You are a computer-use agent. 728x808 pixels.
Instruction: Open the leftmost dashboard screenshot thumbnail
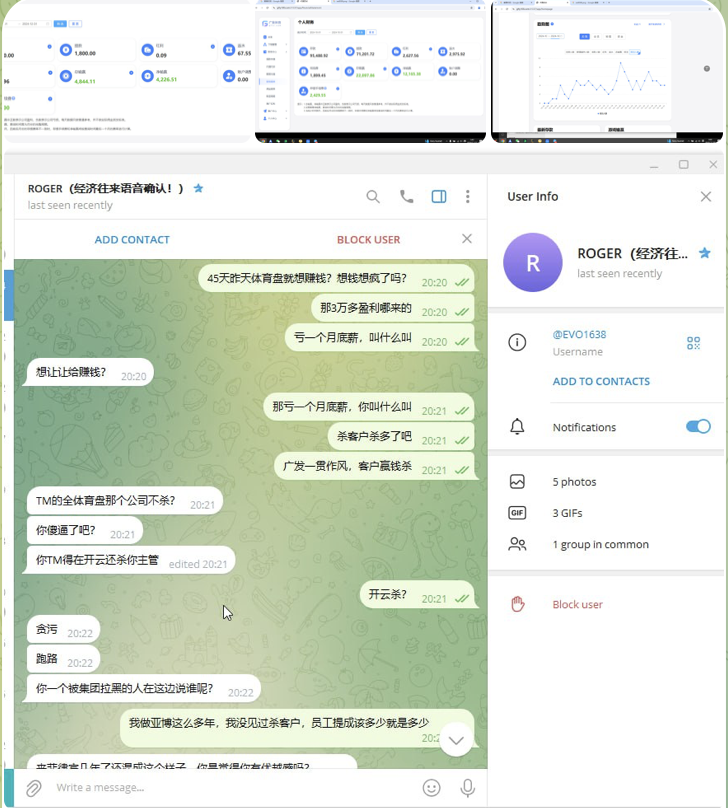point(127,72)
